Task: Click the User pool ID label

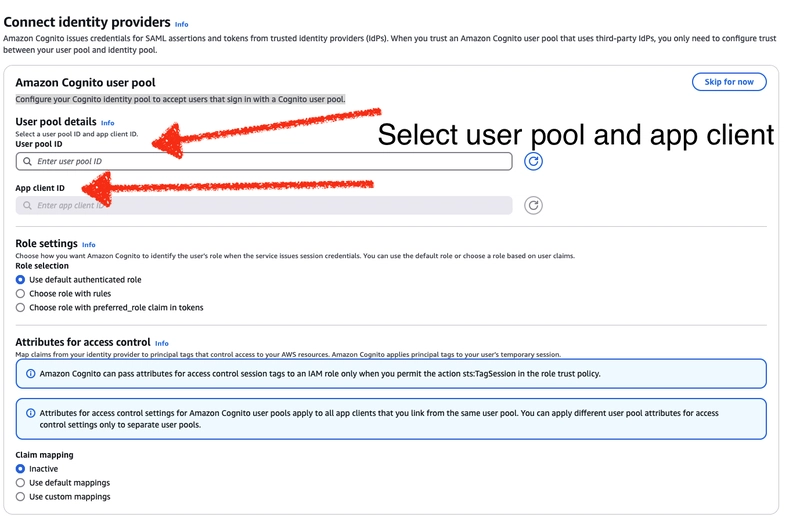Action: pos(39,144)
